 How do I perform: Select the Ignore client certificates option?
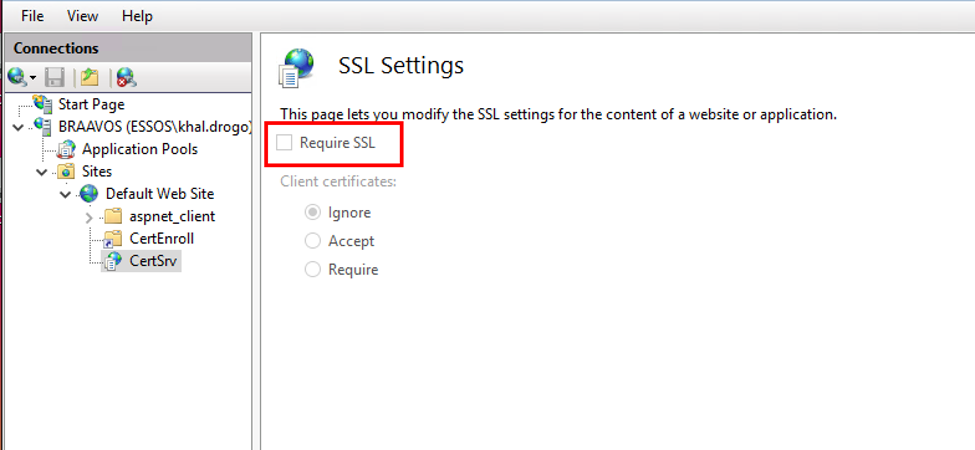313,212
